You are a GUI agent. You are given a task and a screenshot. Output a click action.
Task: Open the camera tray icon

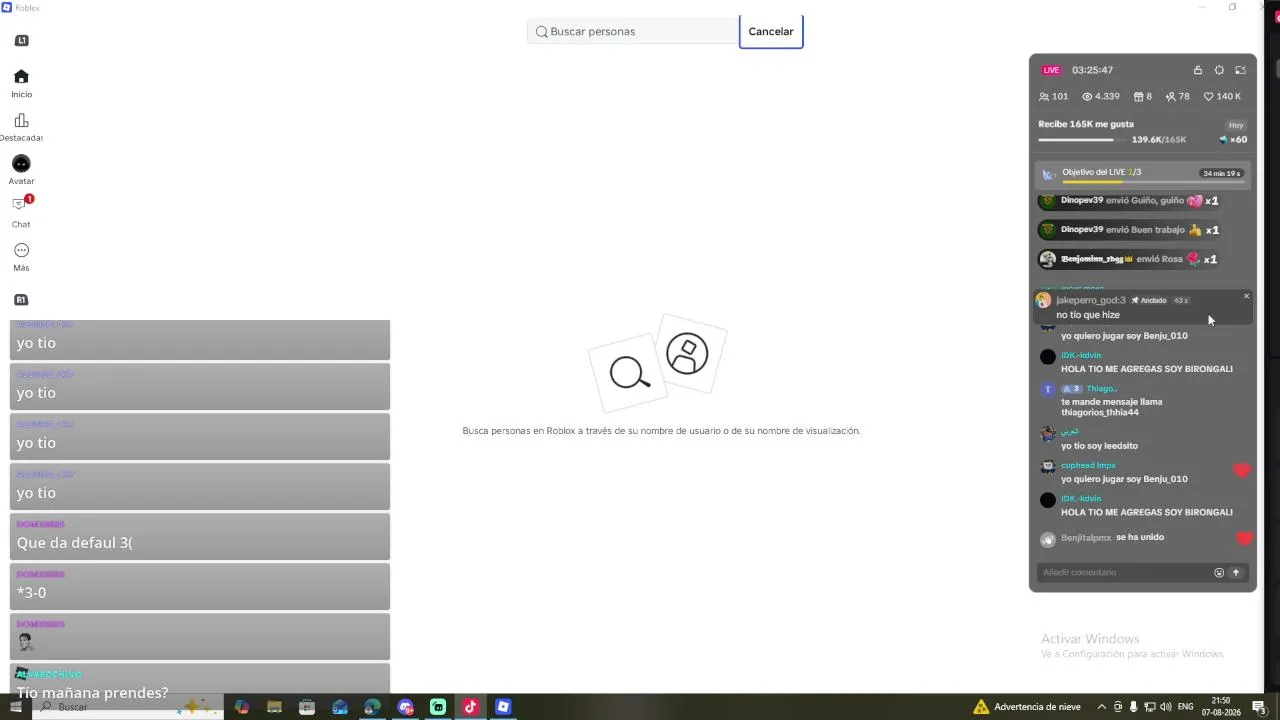pos(1118,707)
